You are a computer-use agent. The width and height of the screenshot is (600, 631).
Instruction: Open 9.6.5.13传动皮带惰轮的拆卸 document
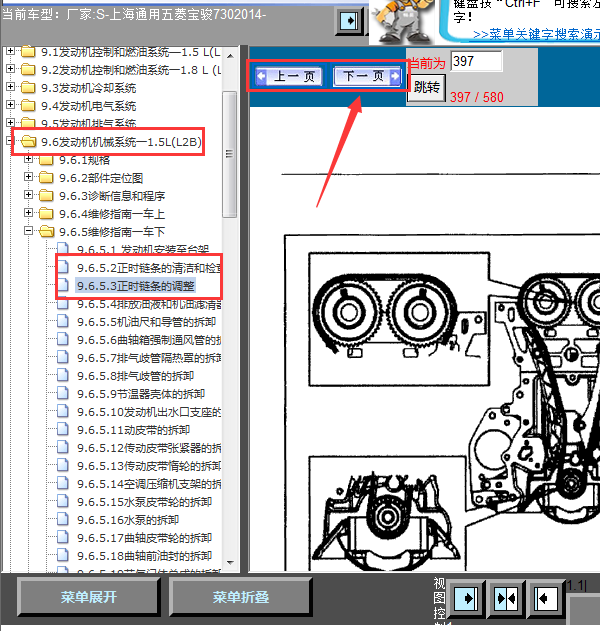pyautogui.click(x=149, y=466)
